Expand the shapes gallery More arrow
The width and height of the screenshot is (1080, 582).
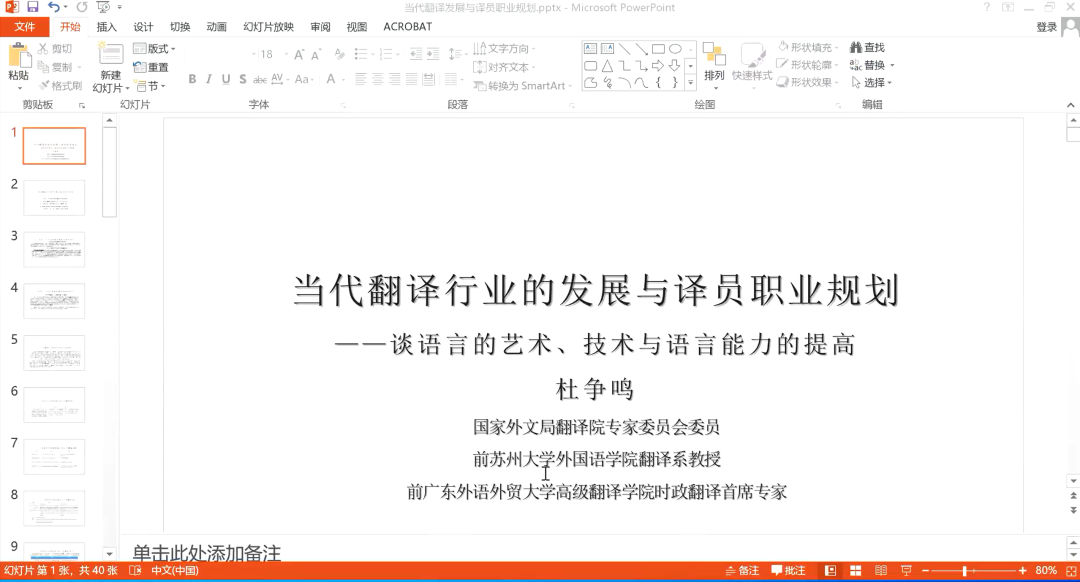point(690,83)
